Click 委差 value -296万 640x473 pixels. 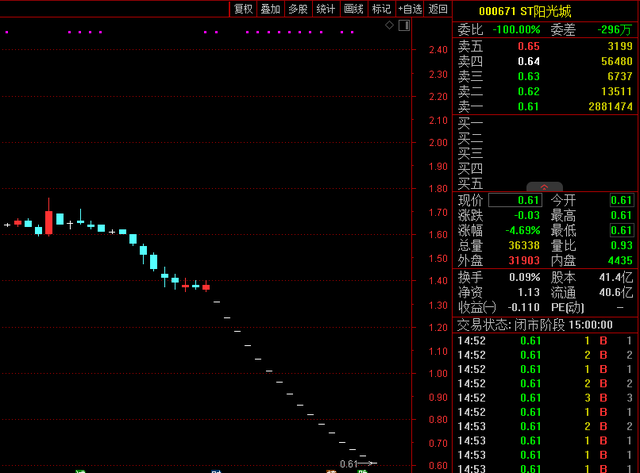pos(614,30)
